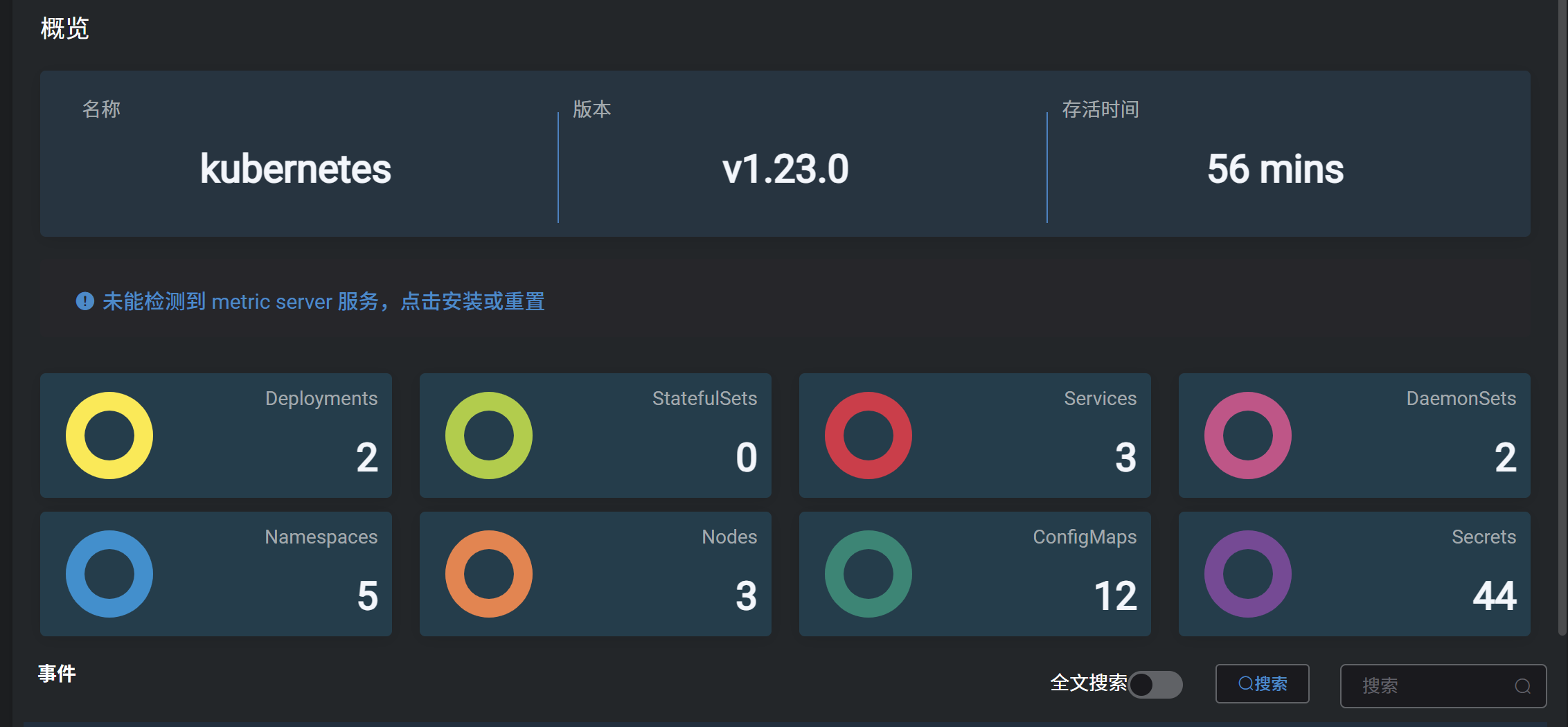Toggle the 全文搜索 switch
The height and width of the screenshot is (727, 1568).
click(x=1155, y=685)
